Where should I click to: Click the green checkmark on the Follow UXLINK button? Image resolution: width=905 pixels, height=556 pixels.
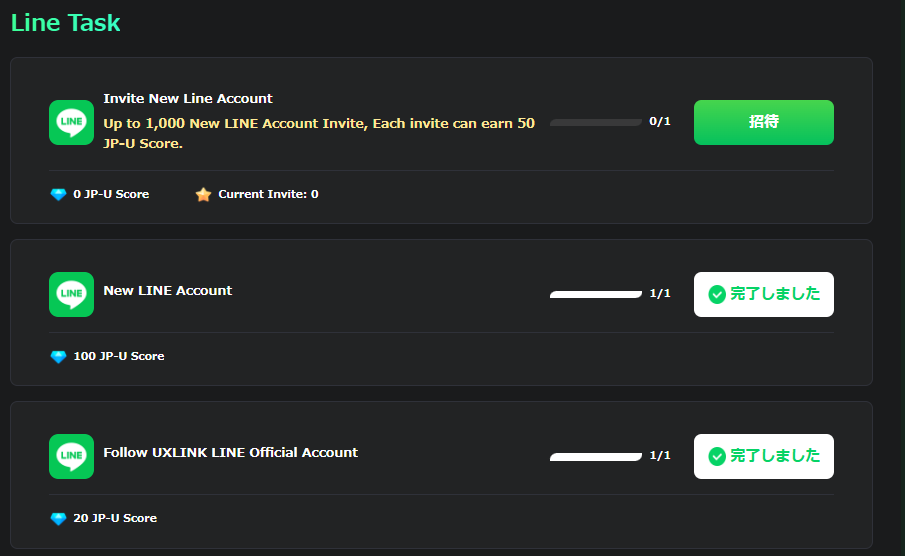tap(716, 456)
